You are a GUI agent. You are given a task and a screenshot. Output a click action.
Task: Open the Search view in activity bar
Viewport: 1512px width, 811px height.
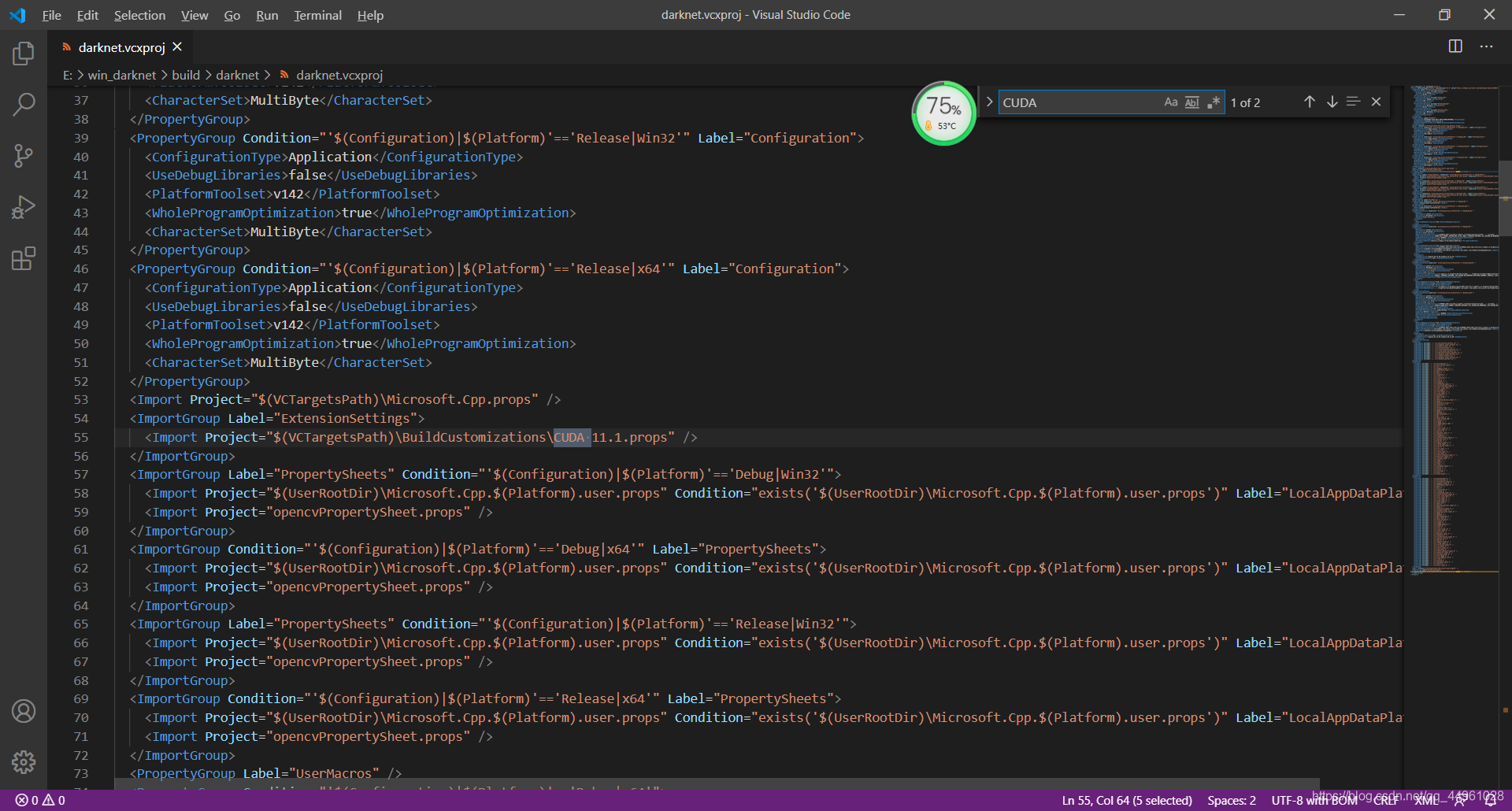[24, 105]
